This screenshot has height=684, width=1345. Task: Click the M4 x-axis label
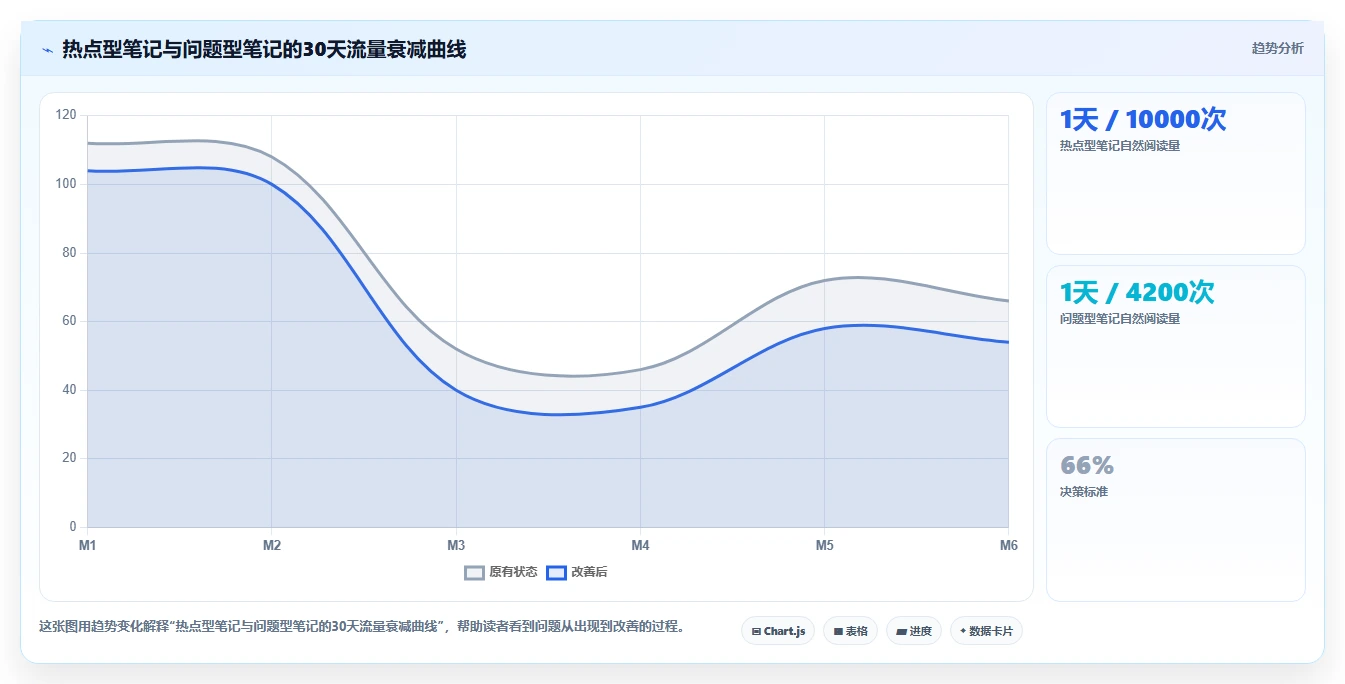640,545
